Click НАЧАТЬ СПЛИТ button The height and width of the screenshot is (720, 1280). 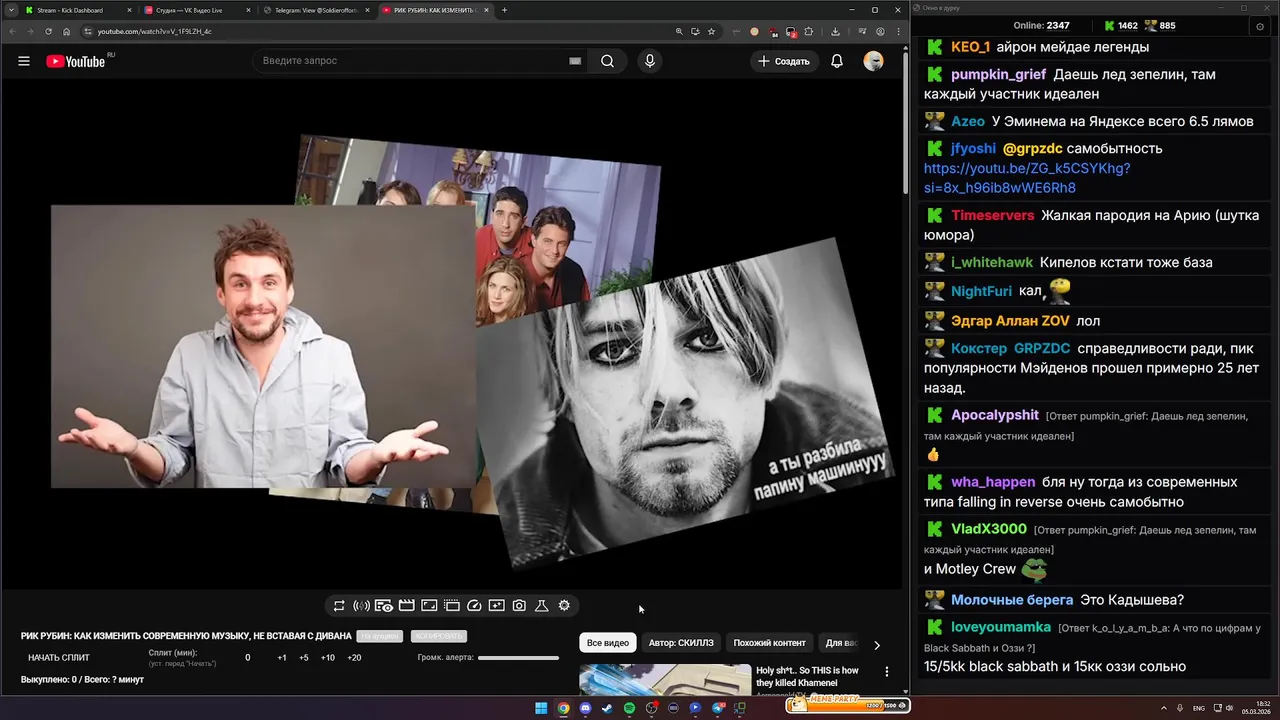[x=59, y=658]
